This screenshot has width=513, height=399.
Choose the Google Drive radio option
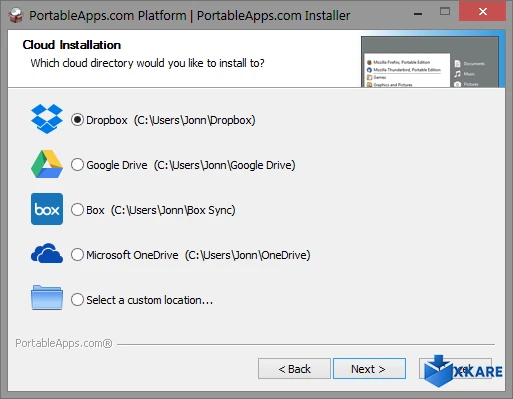point(77,165)
